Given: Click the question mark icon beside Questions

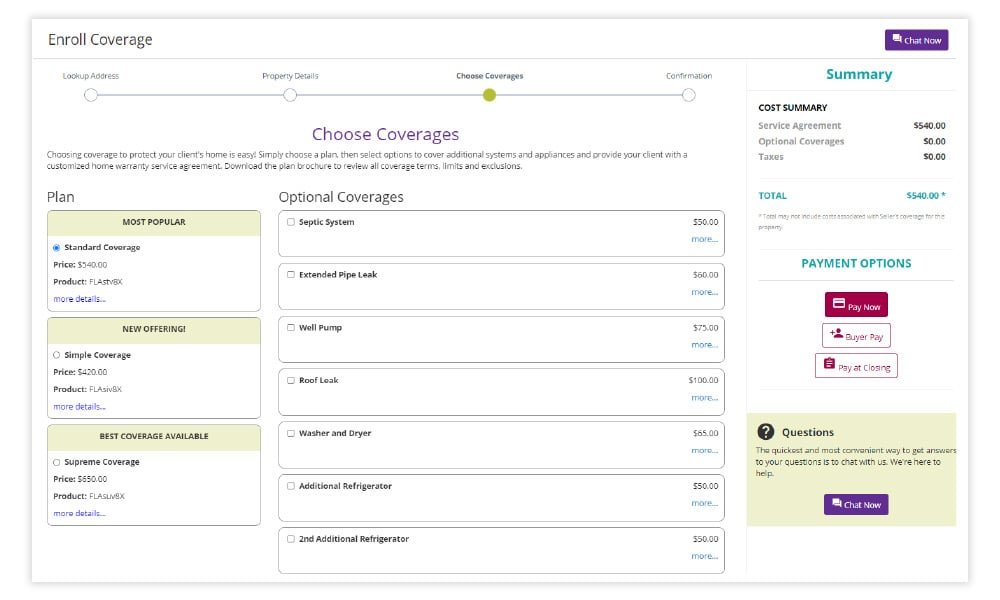Looking at the screenshot, I should click(766, 432).
